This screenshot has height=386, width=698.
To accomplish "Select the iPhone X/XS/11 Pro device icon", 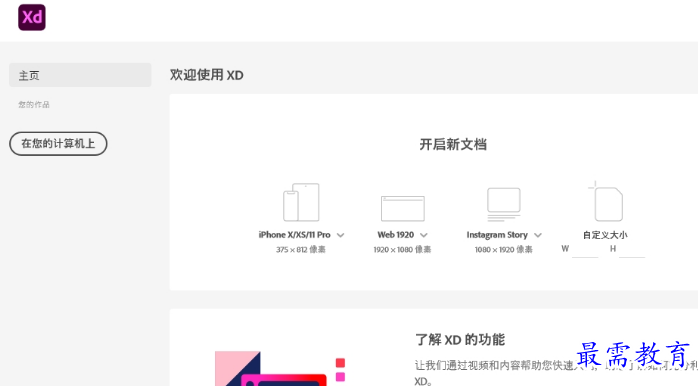I will tap(301, 202).
